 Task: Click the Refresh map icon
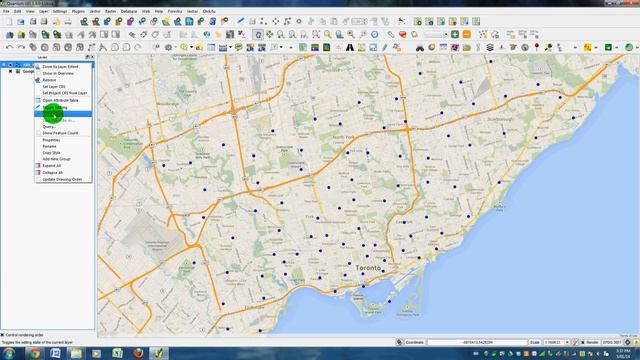pyautogui.click(x=375, y=35)
